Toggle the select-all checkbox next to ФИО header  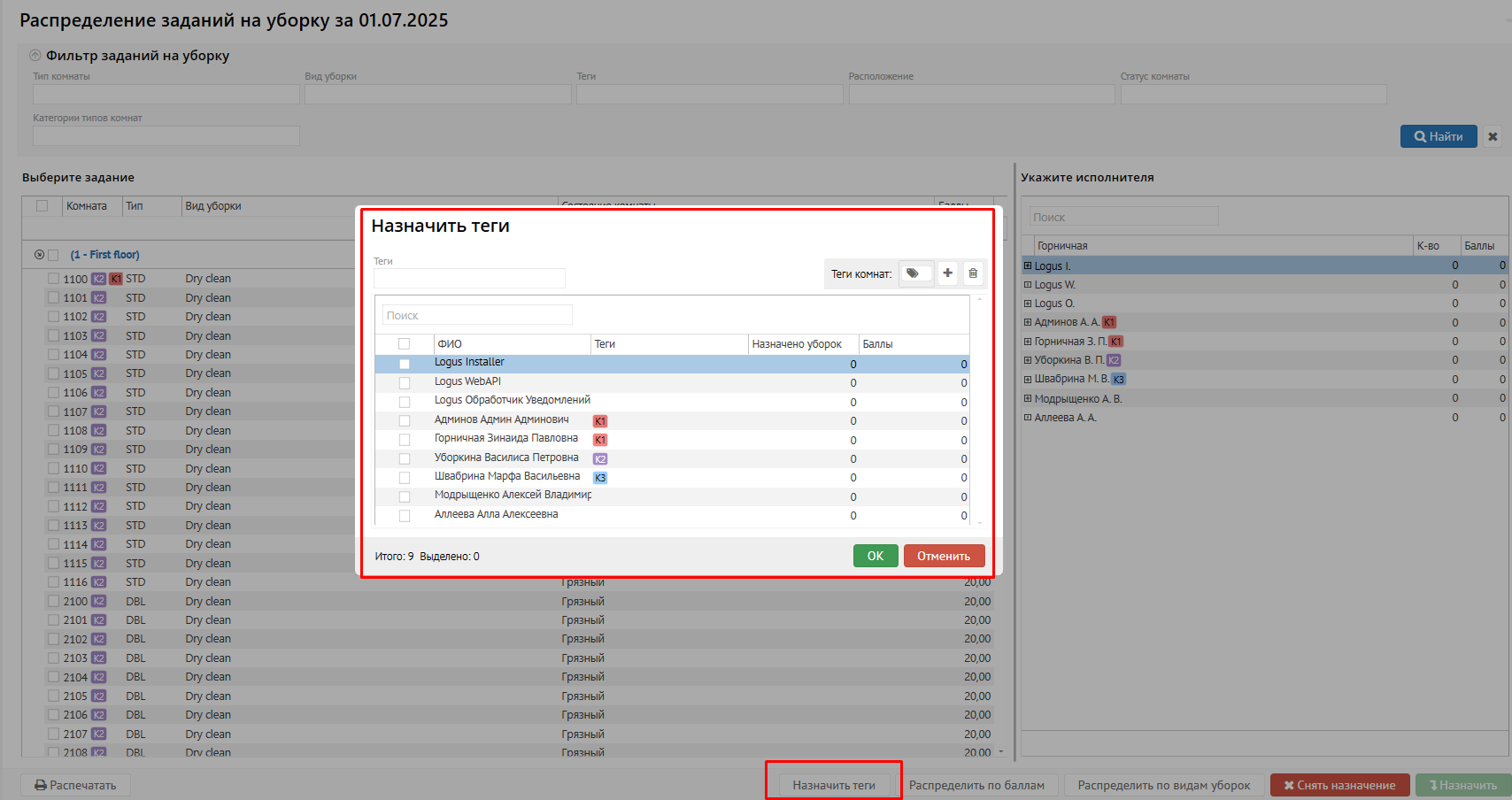(x=405, y=344)
